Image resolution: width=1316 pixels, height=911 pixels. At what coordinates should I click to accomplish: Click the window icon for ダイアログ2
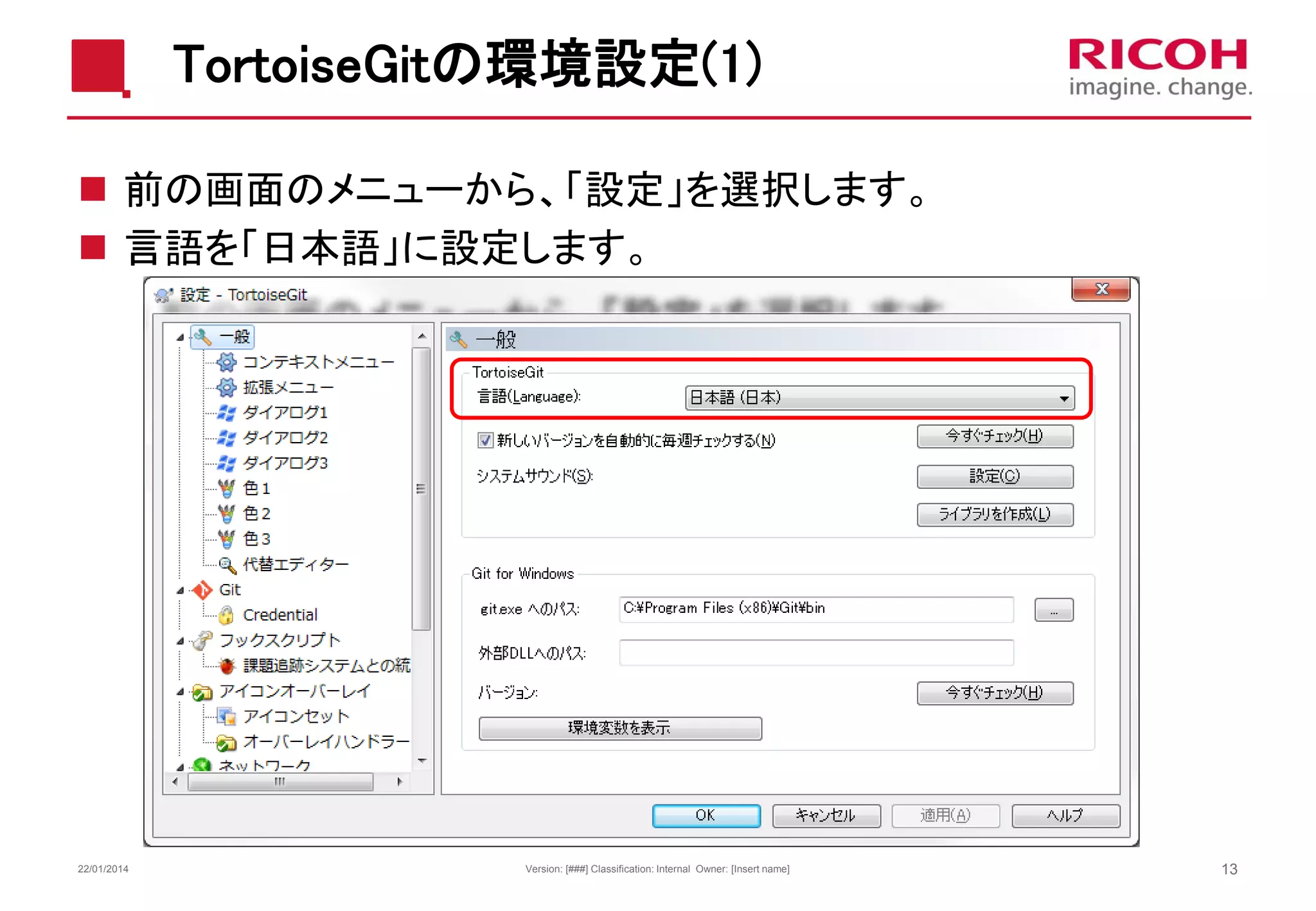pyautogui.click(x=226, y=438)
